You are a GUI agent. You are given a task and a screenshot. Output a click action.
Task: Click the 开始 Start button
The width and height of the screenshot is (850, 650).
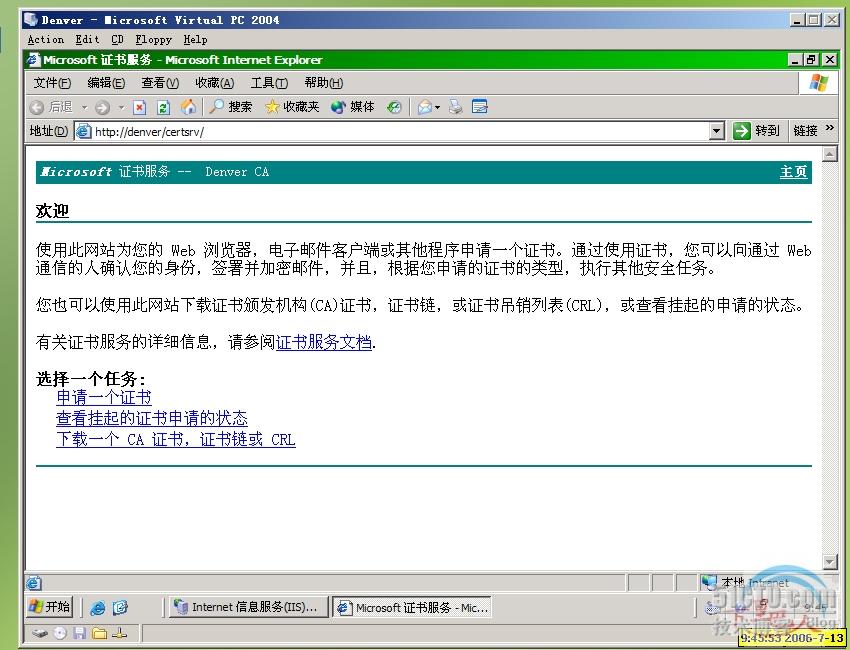[x=49, y=607]
